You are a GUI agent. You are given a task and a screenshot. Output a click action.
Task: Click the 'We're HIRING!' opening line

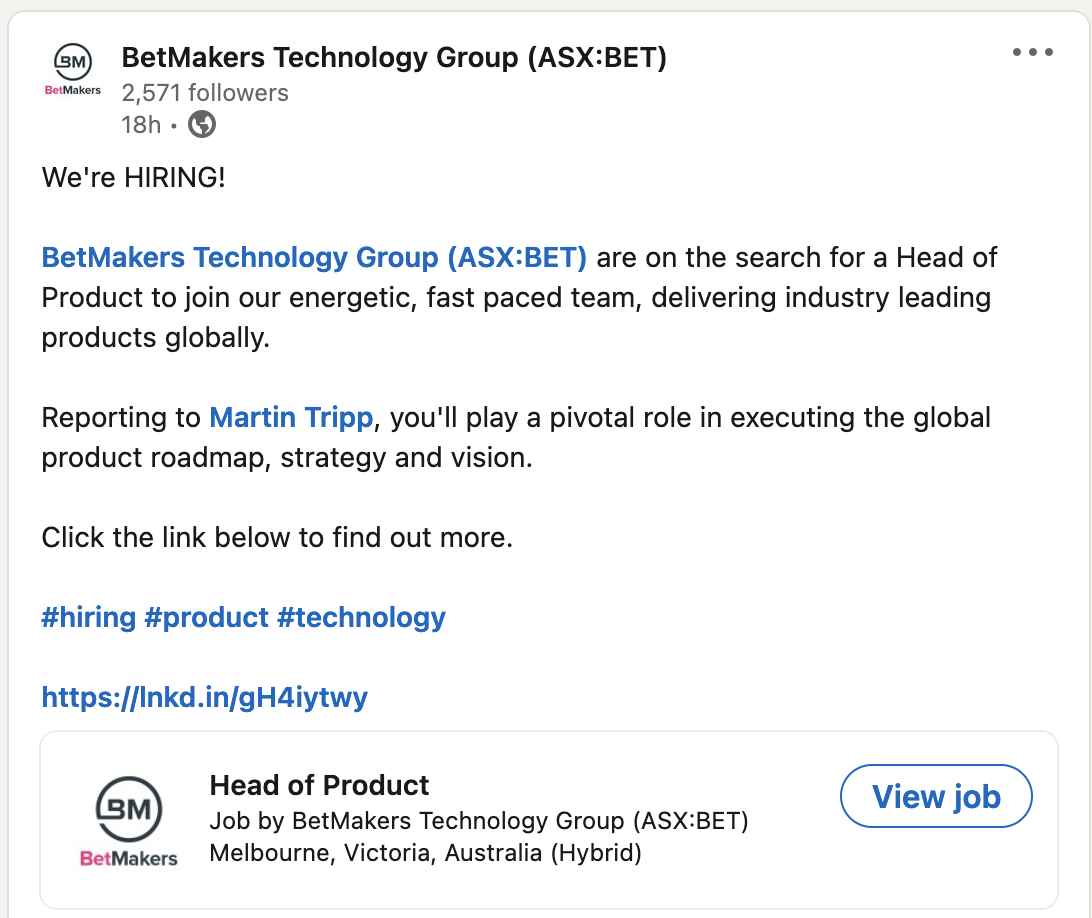pos(133,178)
